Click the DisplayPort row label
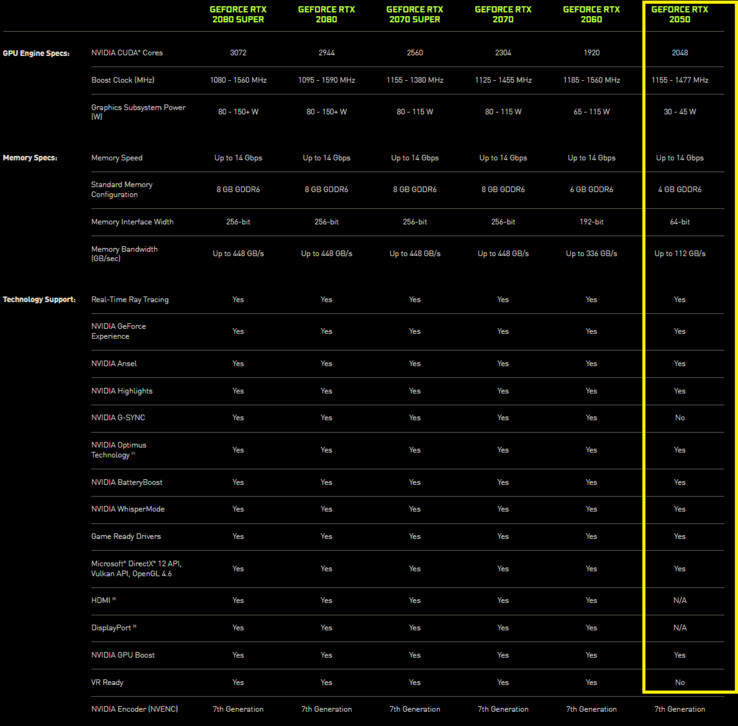 (114, 628)
